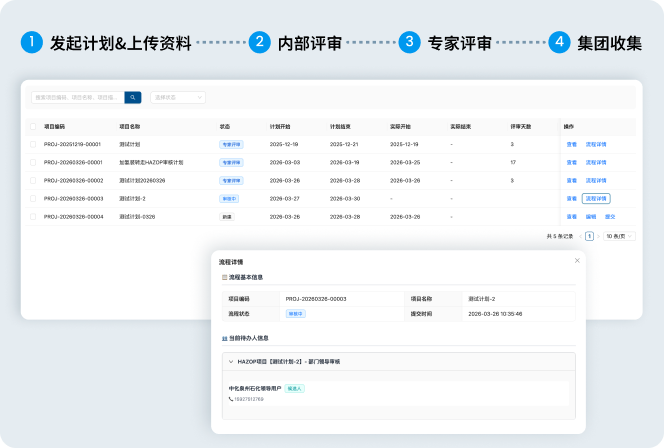Click the step 3 circle for 专家评审
The height and width of the screenshot is (448, 664).
point(409,42)
